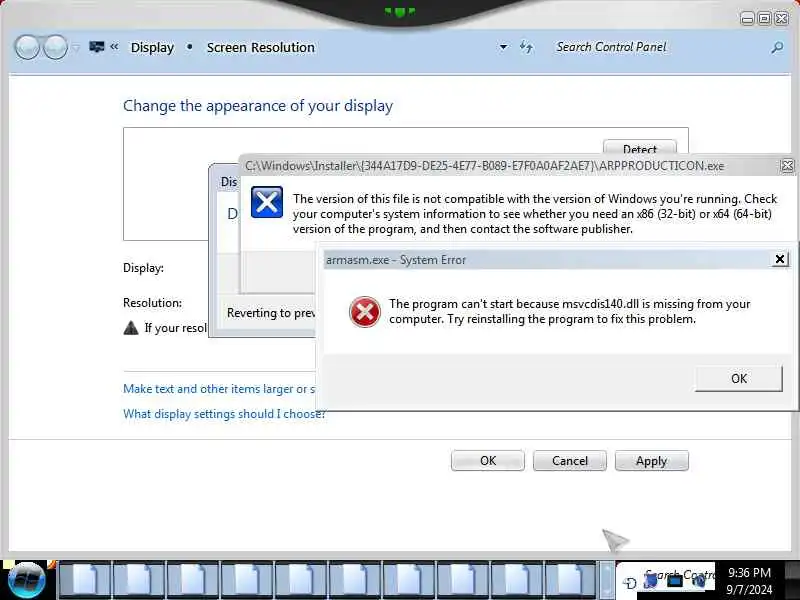This screenshot has width=800, height=600.
Task: Expand the « breadcrumb chevron
Action: click(114, 46)
